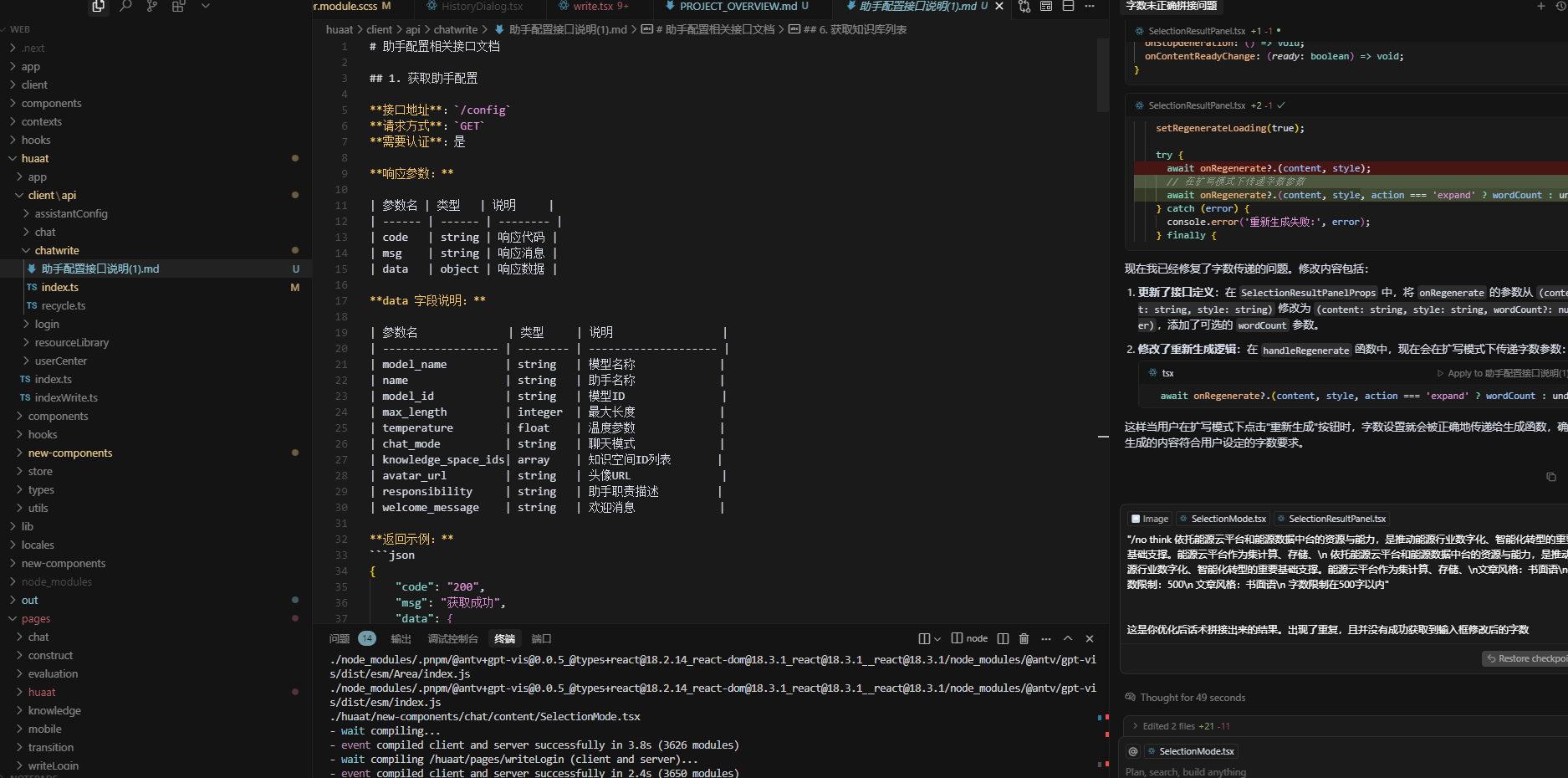Click the Restore checkpoint button
Screen dimensions: 1568x778
1526,658
